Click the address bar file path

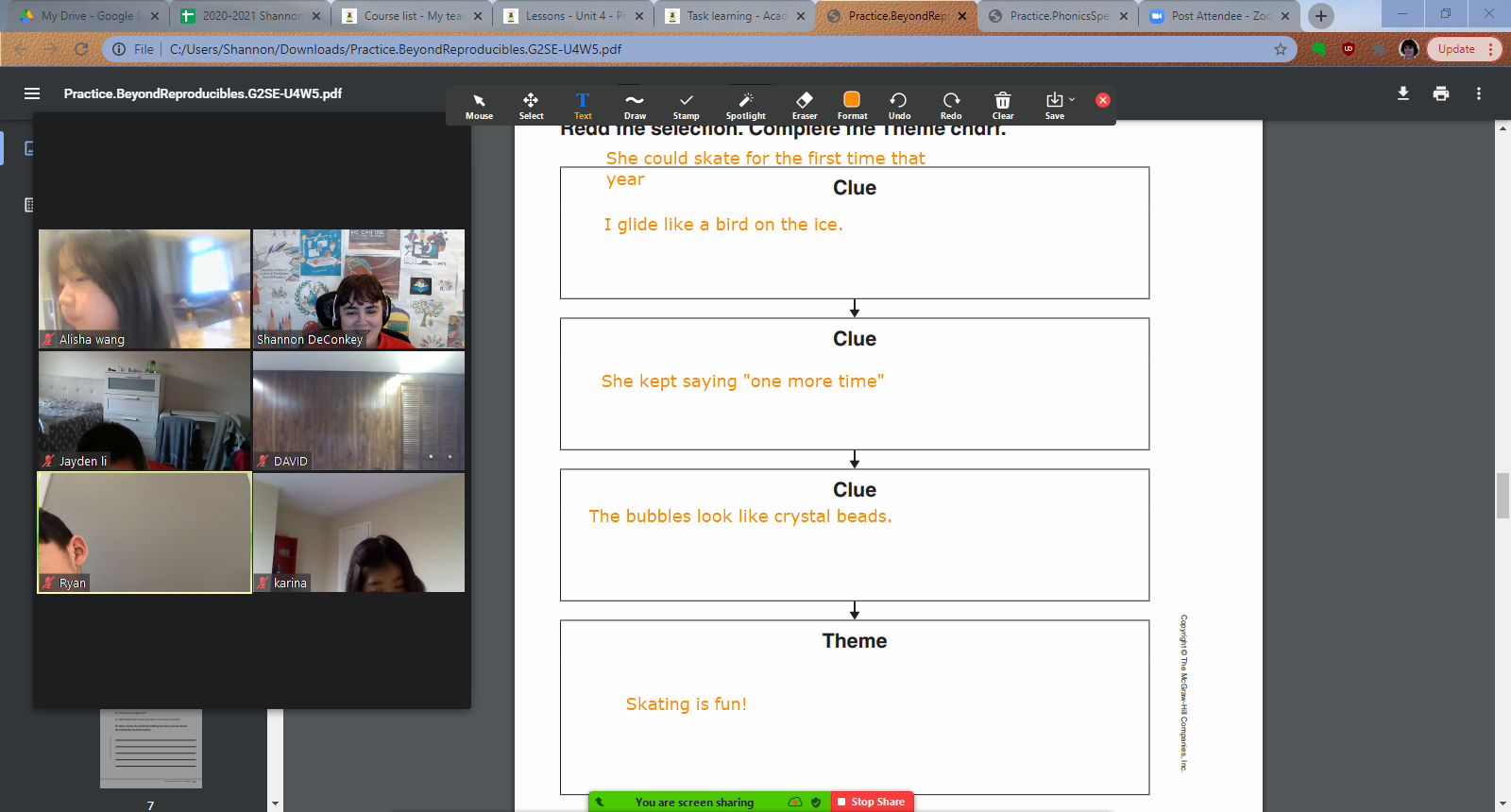pyautogui.click(x=396, y=49)
